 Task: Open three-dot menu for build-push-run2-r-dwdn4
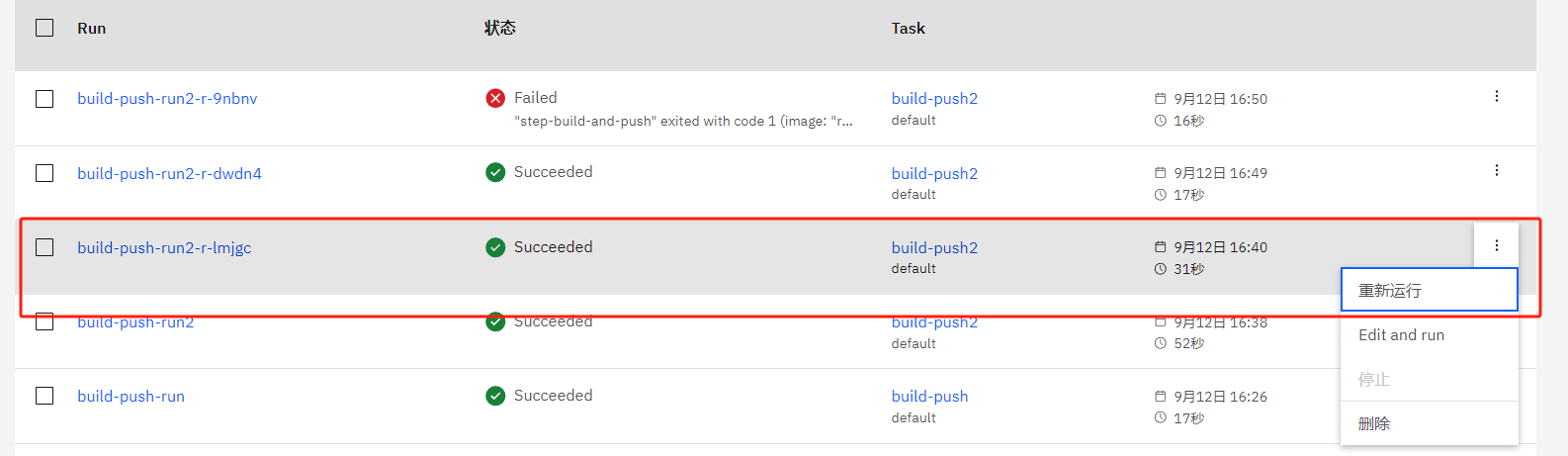coord(1496,170)
